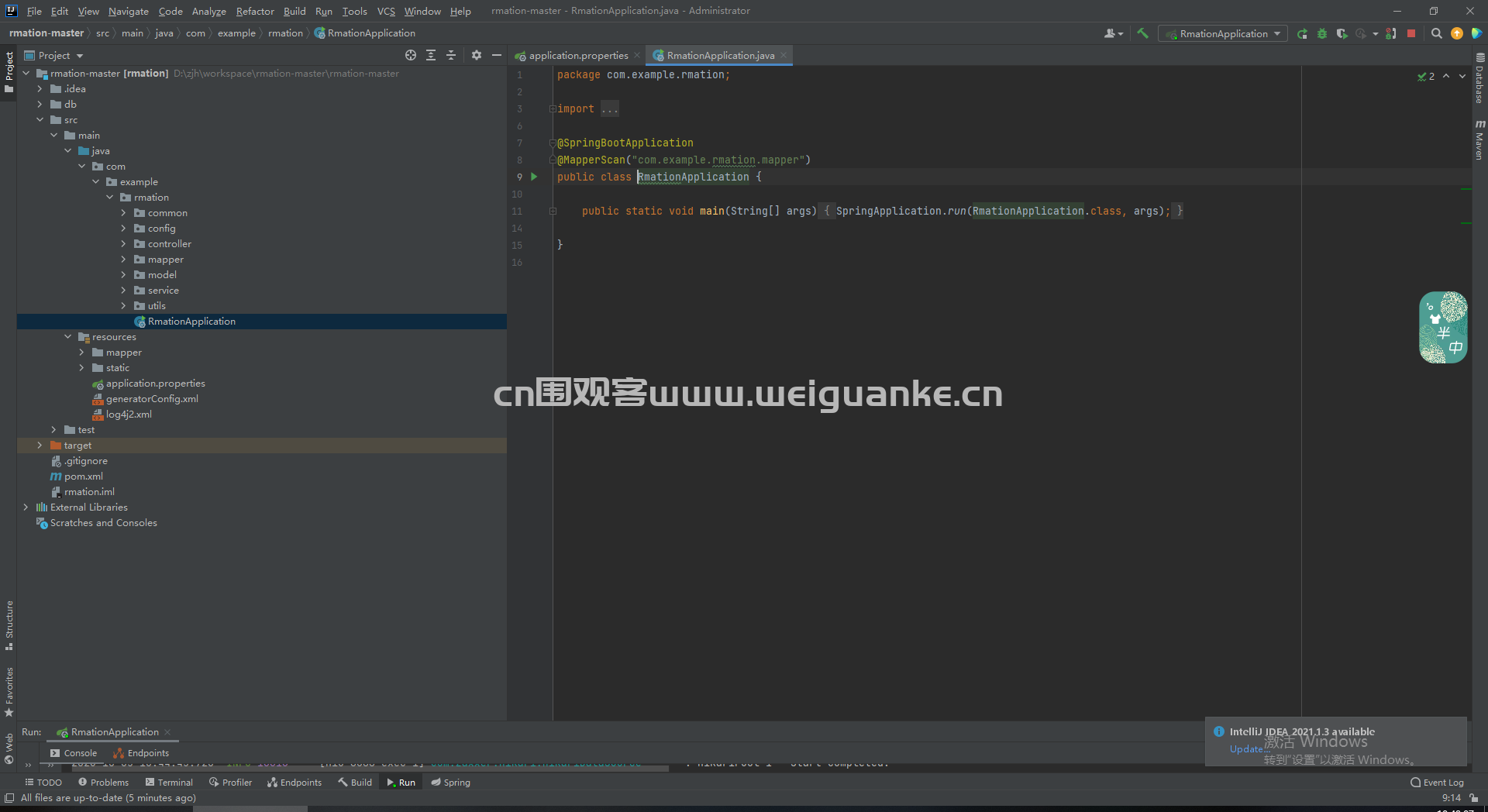Open the Web tool window stripe
The width and height of the screenshot is (1488, 812).
tap(9, 748)
